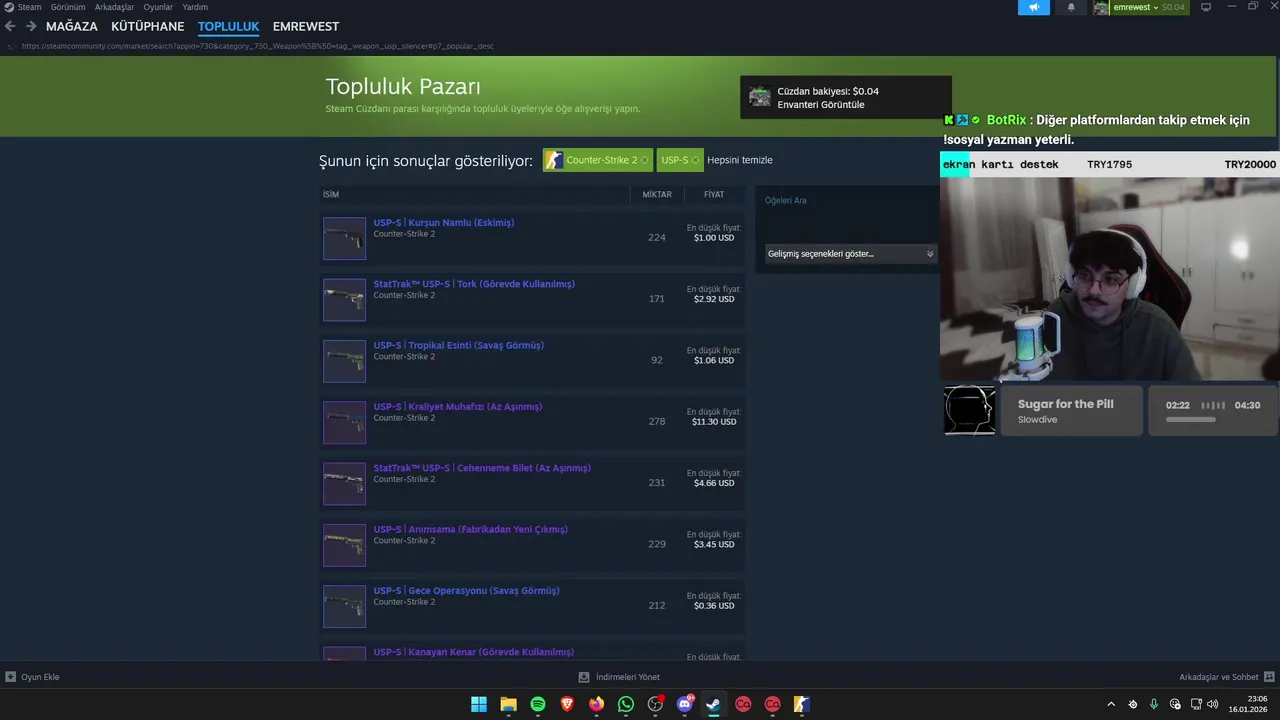This screenshot has width=1280, height=720.
Task: Click the microphone tray icon
Action: coord(1154,704)
